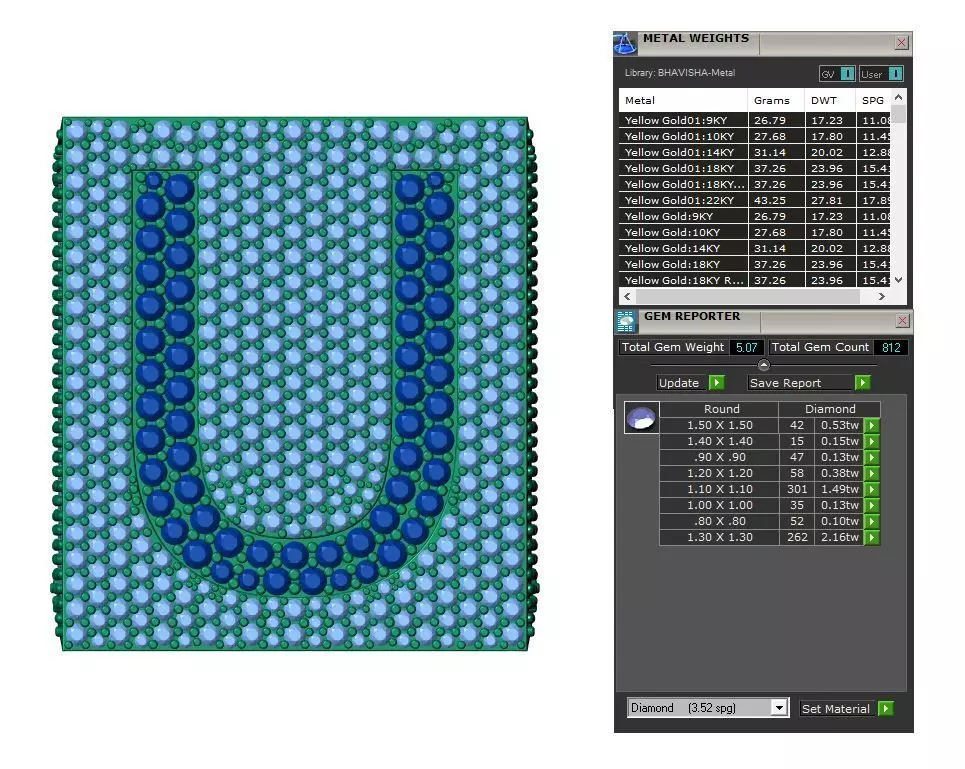
Task: Click the 1.30 X 1.30 size cell
Action: click(x=719, y=537)
